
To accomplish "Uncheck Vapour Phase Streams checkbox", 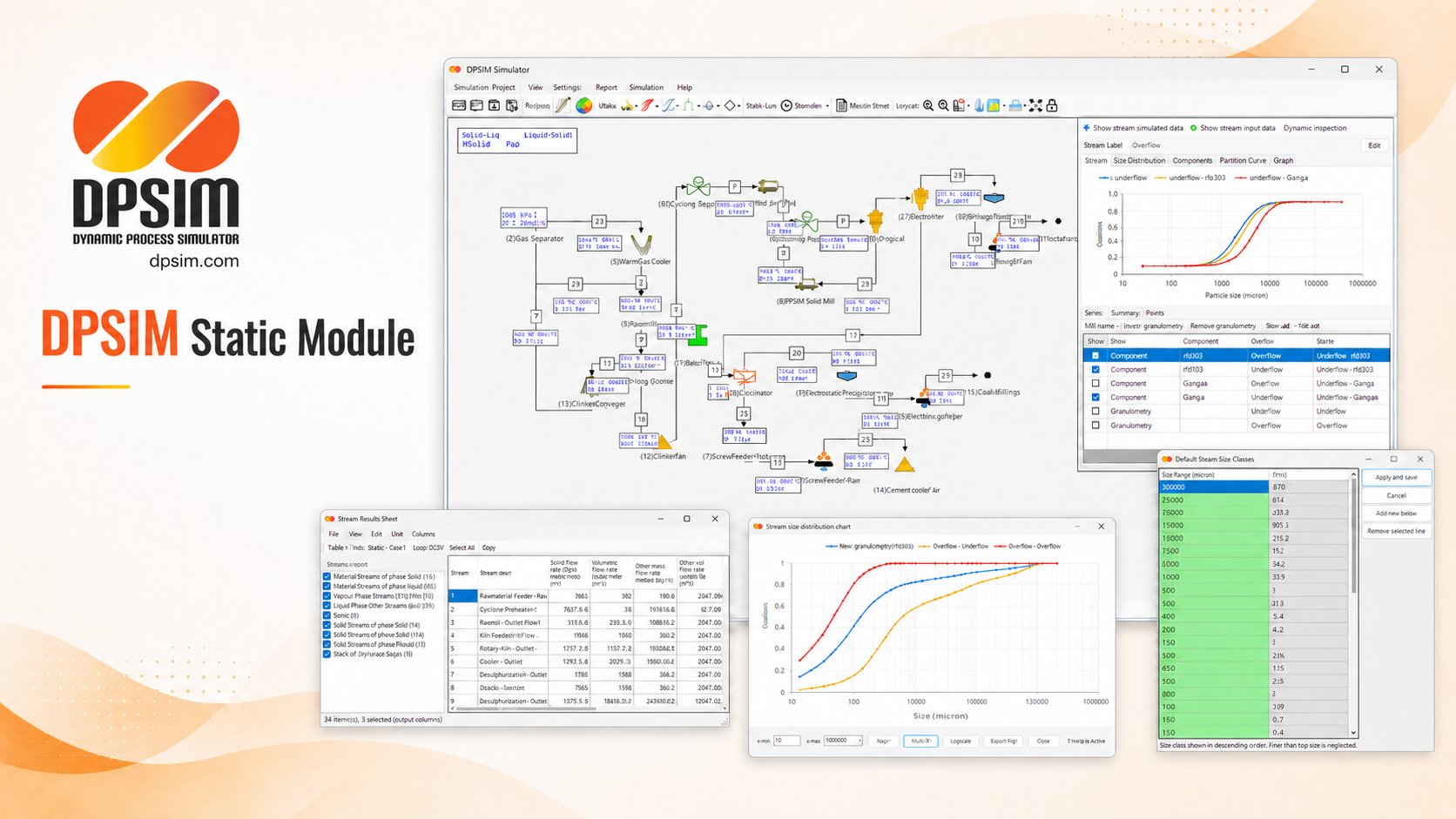I will click(327, 596).
